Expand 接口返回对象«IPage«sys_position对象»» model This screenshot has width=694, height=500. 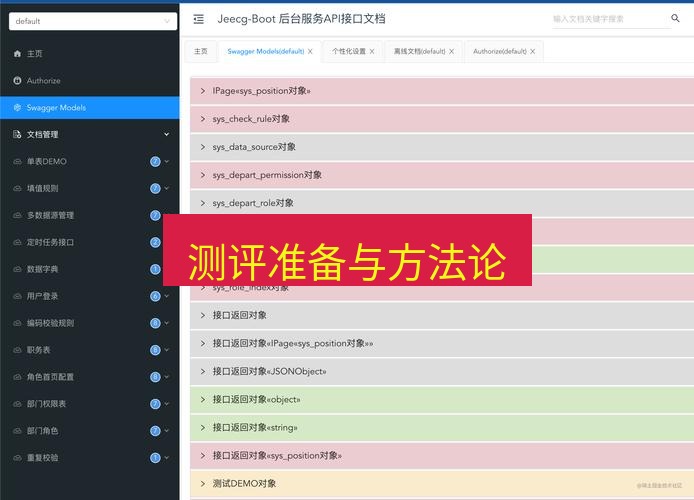(442, 343)
